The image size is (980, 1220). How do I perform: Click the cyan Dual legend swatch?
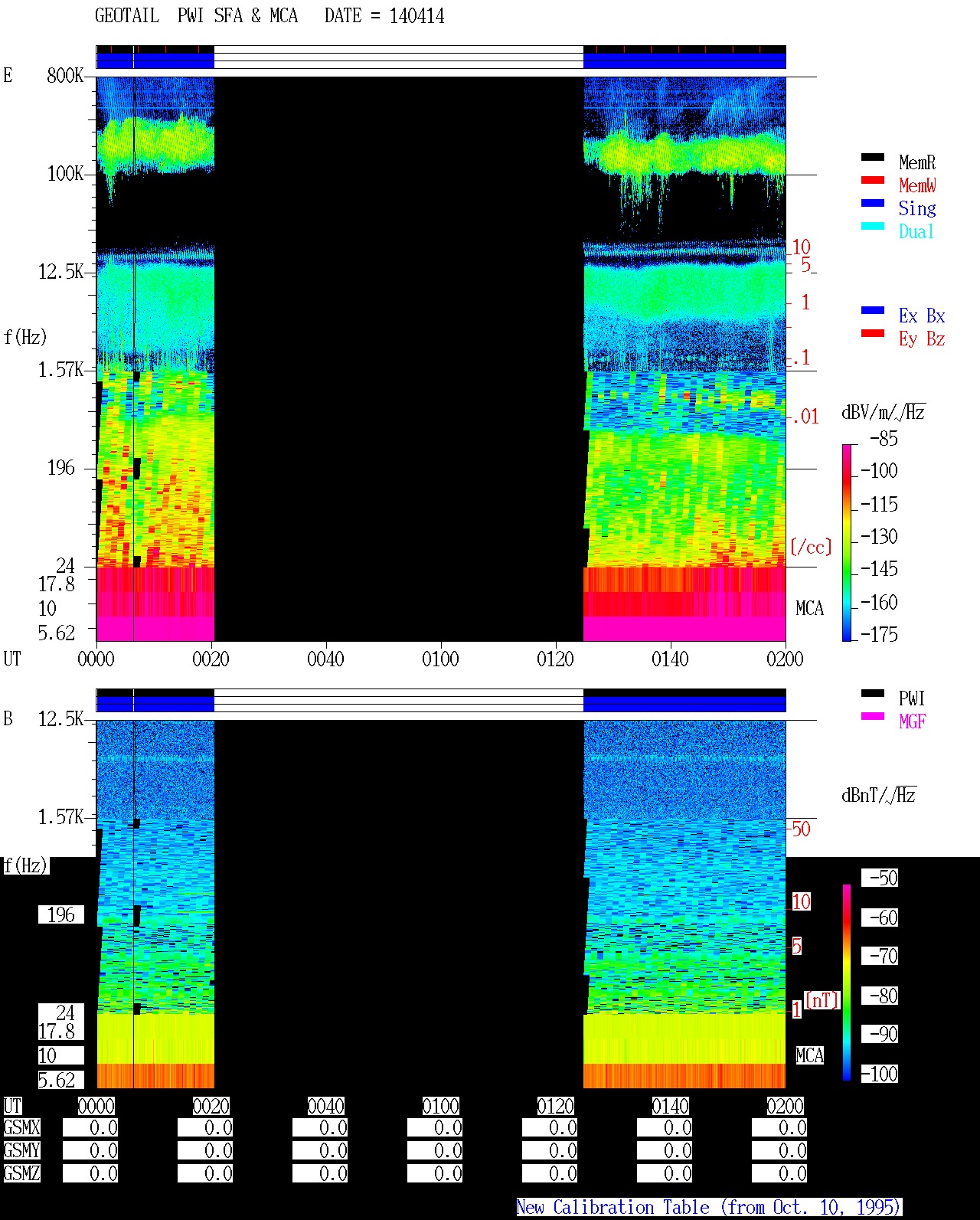(x=873, y=227)
